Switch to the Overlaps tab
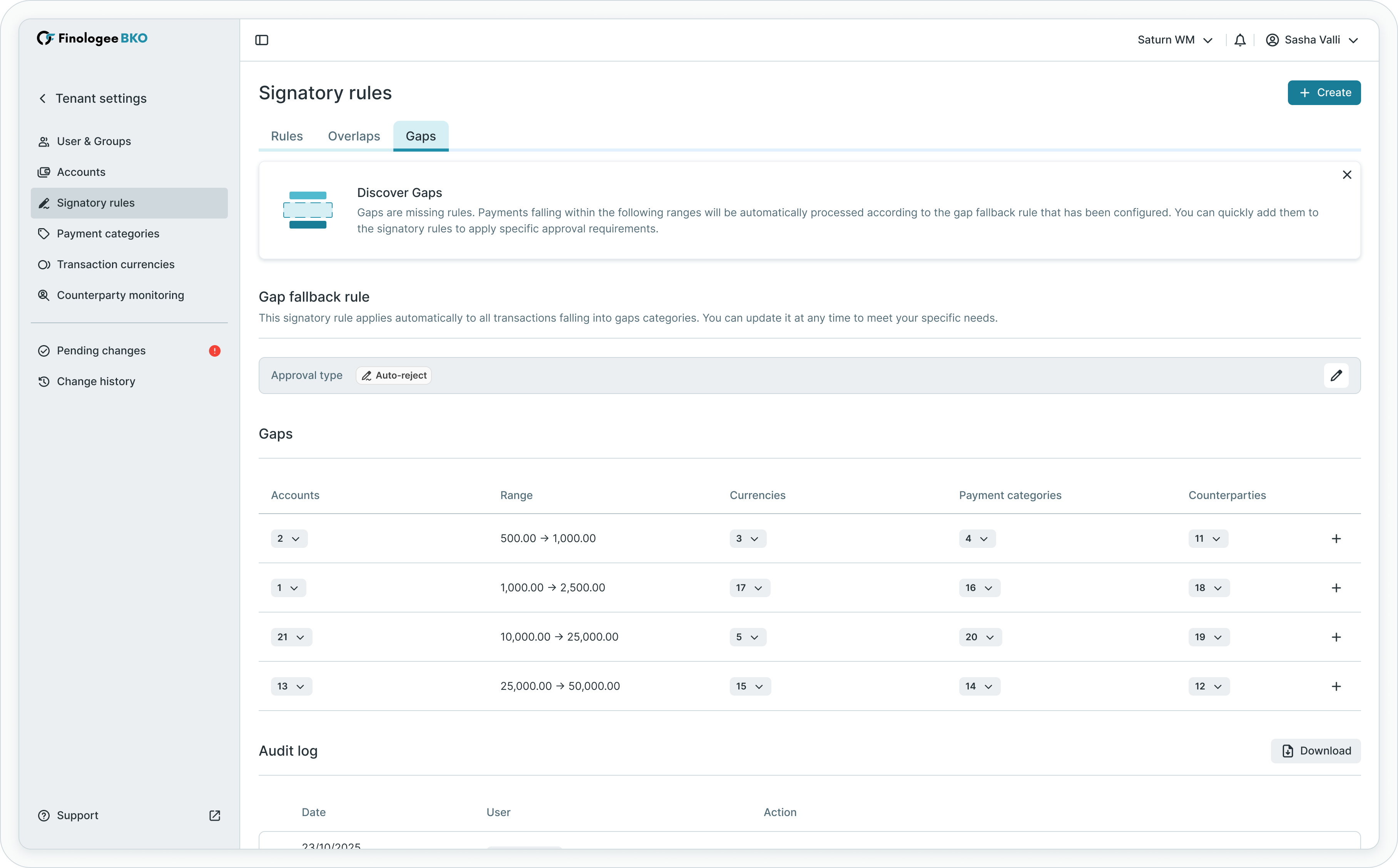 coord(354,136)
